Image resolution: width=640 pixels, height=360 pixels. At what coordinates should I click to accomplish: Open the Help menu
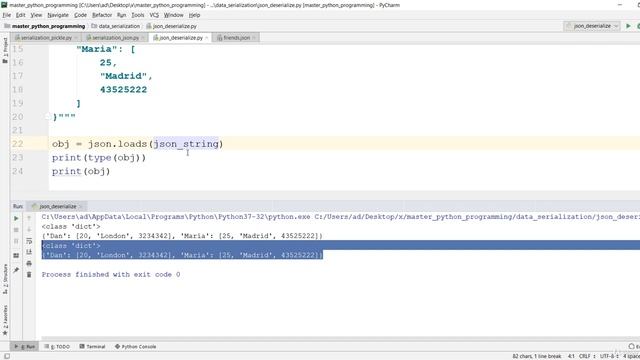(x=194, y=15)
